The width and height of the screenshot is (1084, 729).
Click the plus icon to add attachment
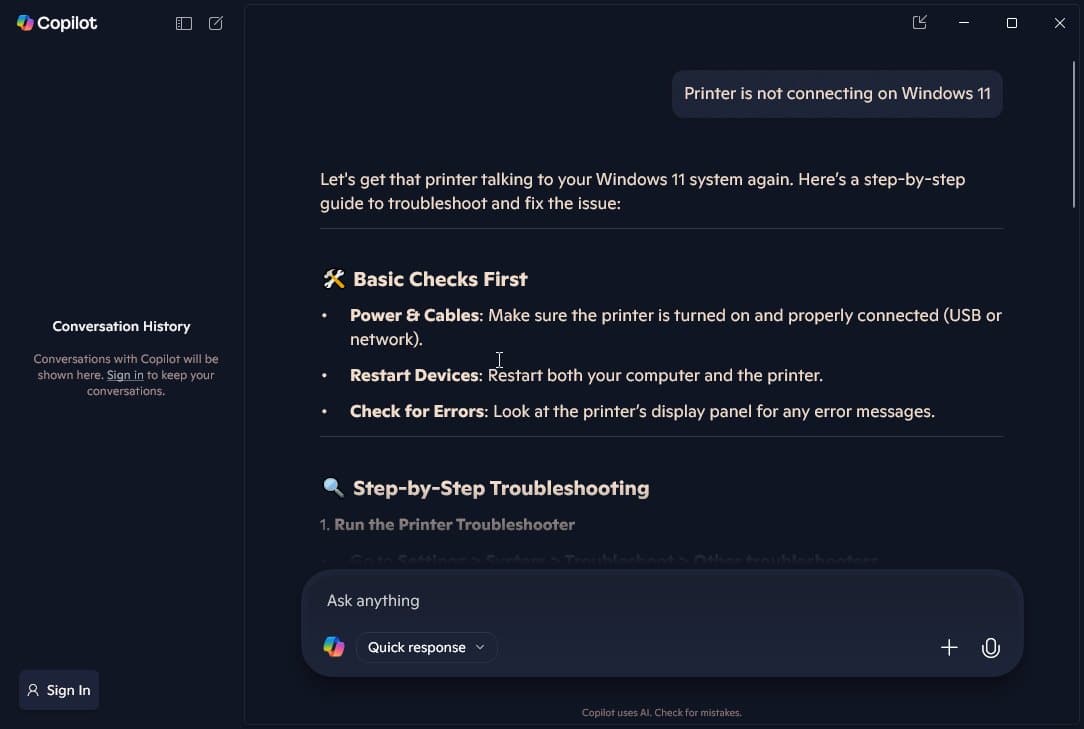[949, 648]
